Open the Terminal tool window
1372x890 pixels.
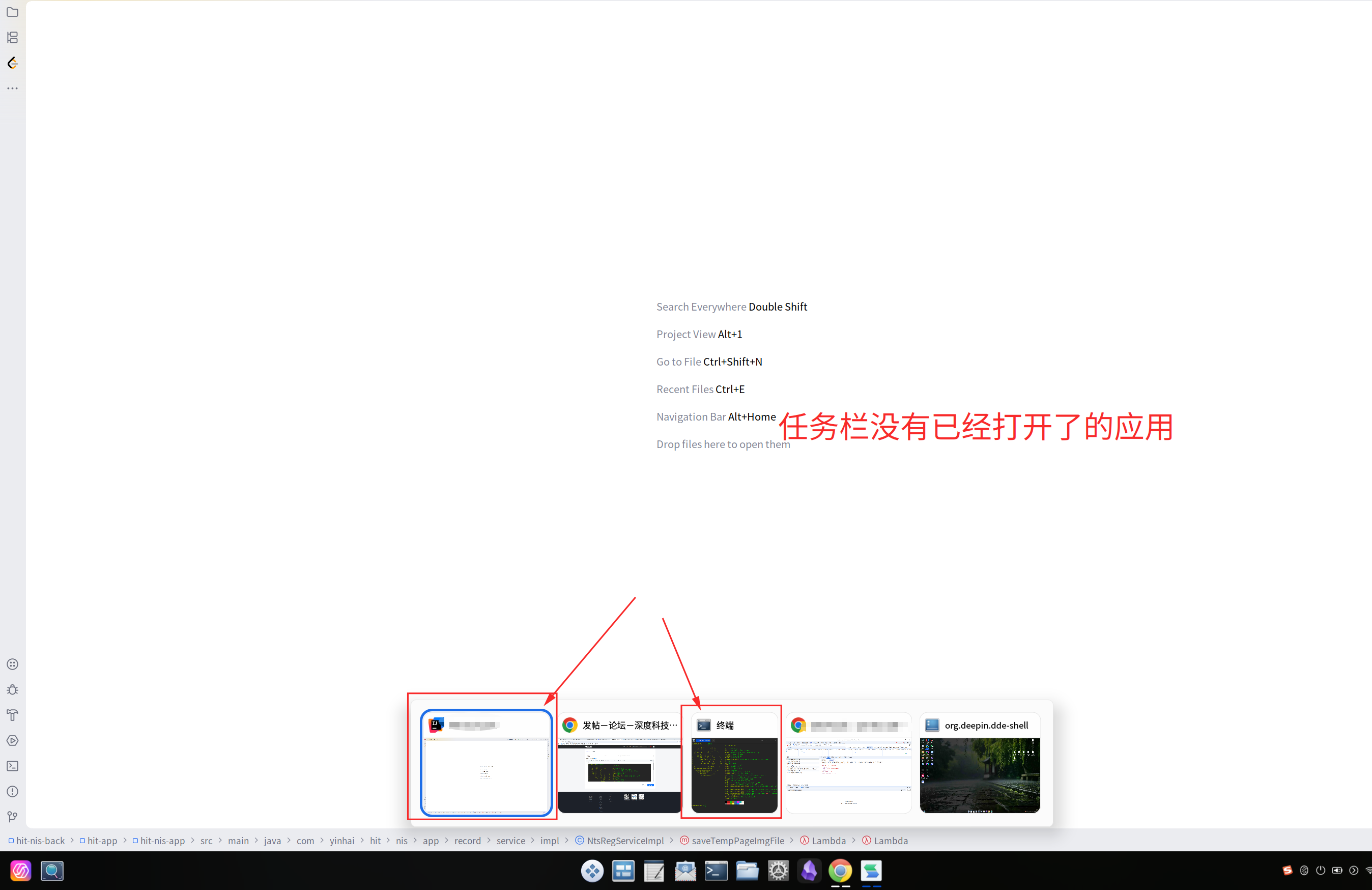(12, 765)
